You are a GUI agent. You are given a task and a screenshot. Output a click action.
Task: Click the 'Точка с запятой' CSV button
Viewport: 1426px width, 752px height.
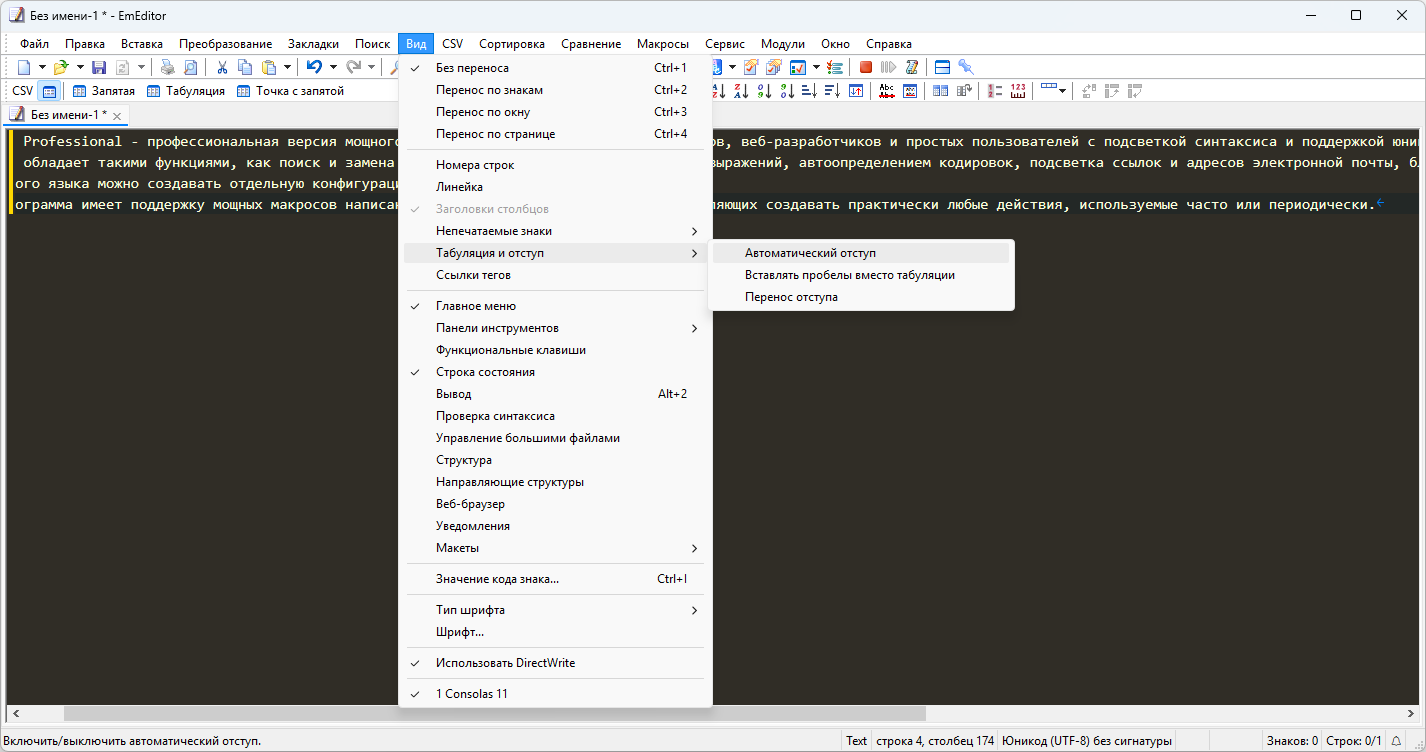[x=290, y=91]
